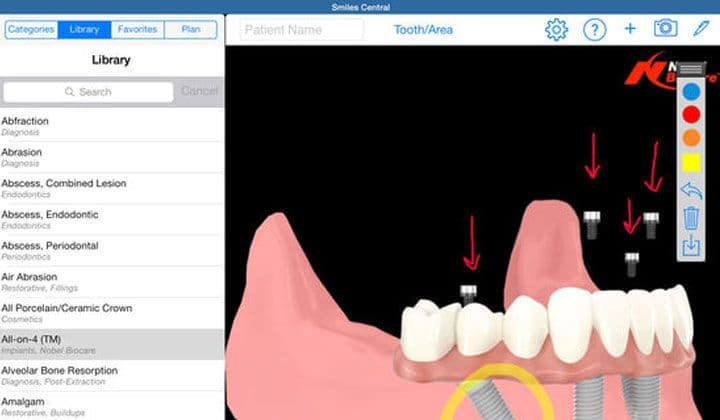Select Abrasion in the library list

point(112,157)
